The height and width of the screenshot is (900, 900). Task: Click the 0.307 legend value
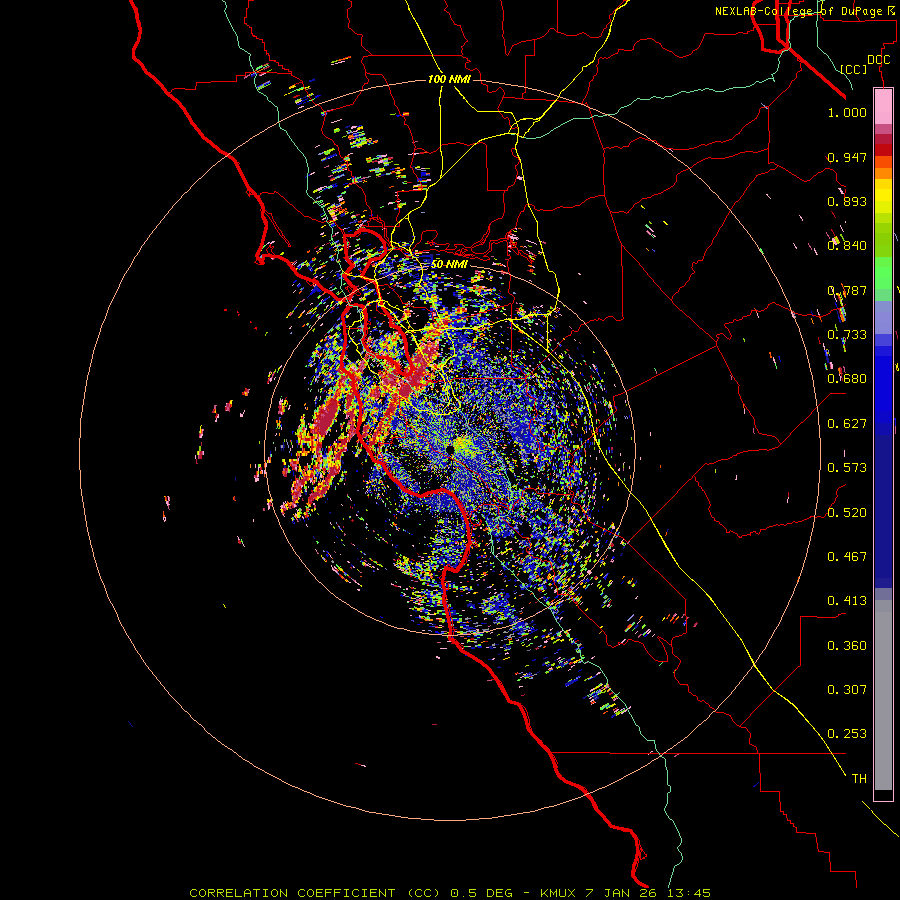click(847, 690)
